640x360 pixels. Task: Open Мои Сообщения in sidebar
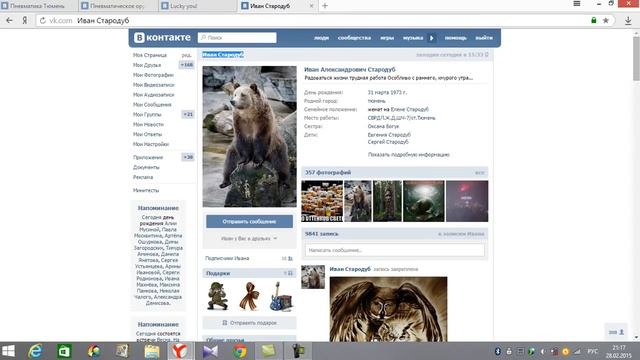152,104
